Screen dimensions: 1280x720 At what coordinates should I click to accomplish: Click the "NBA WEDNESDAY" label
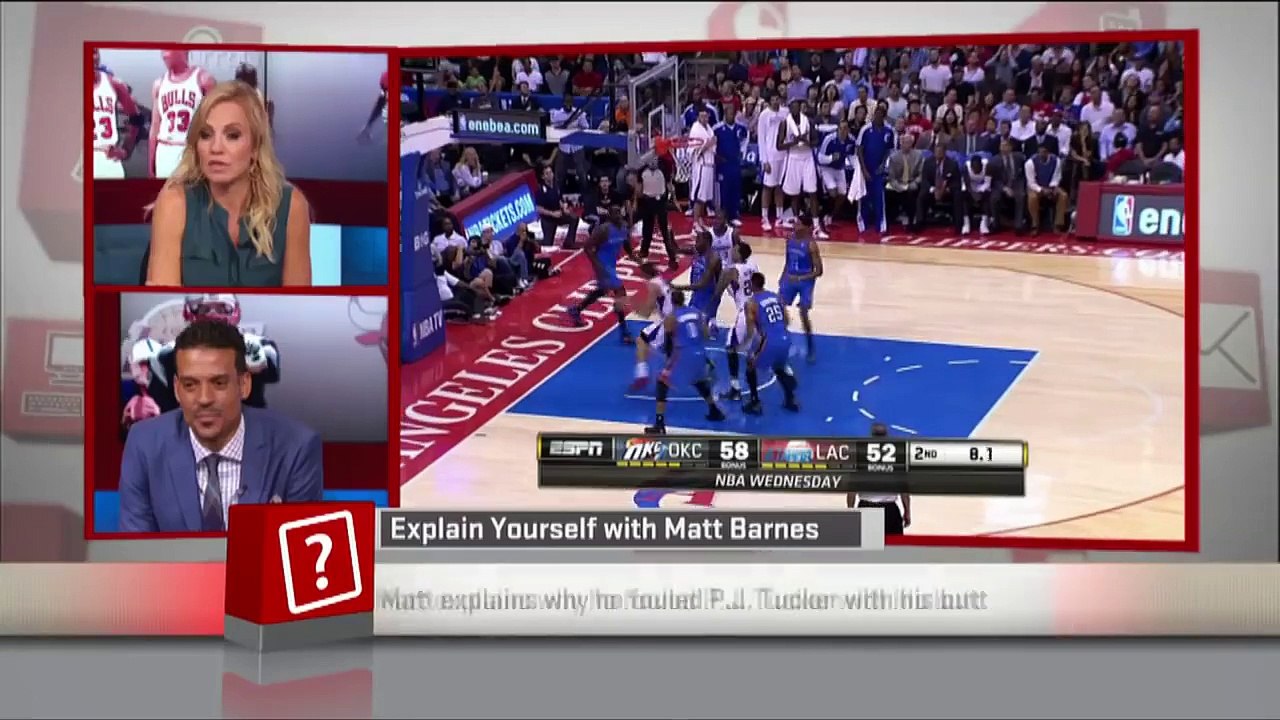coord(778,481)
